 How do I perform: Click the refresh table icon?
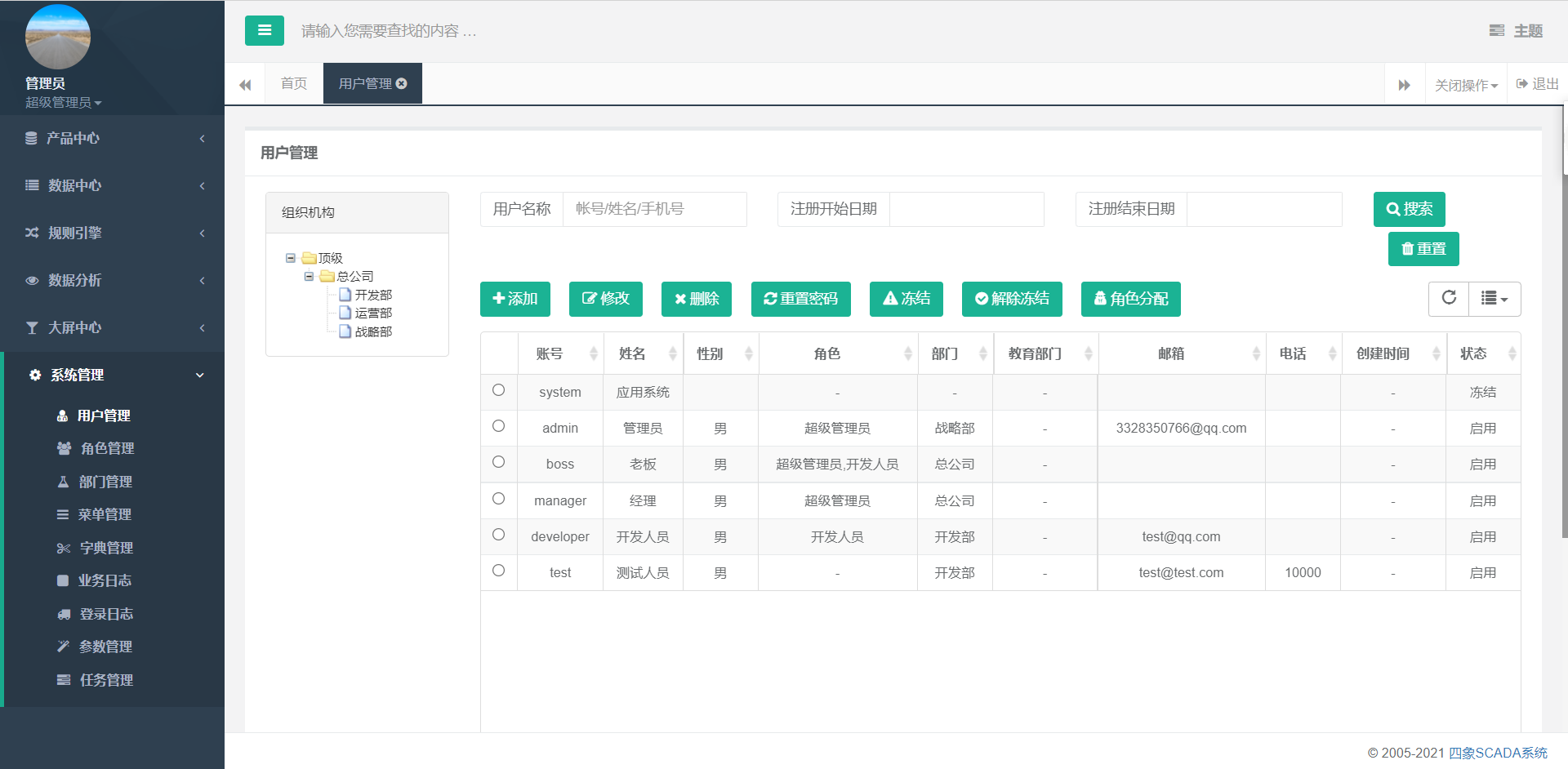pos(1448,299)
